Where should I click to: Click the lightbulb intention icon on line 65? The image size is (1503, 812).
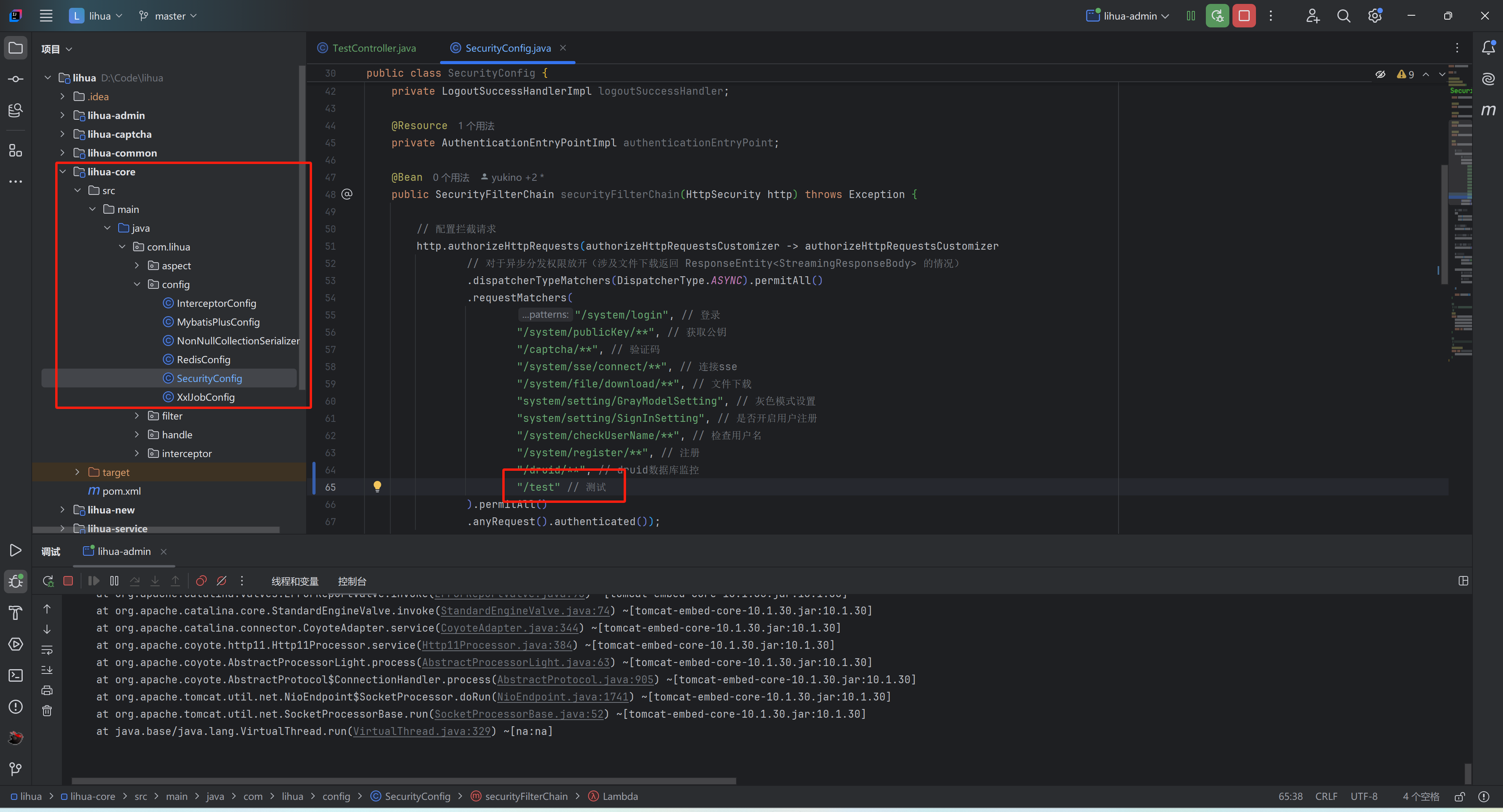click(x=377, y=486)
